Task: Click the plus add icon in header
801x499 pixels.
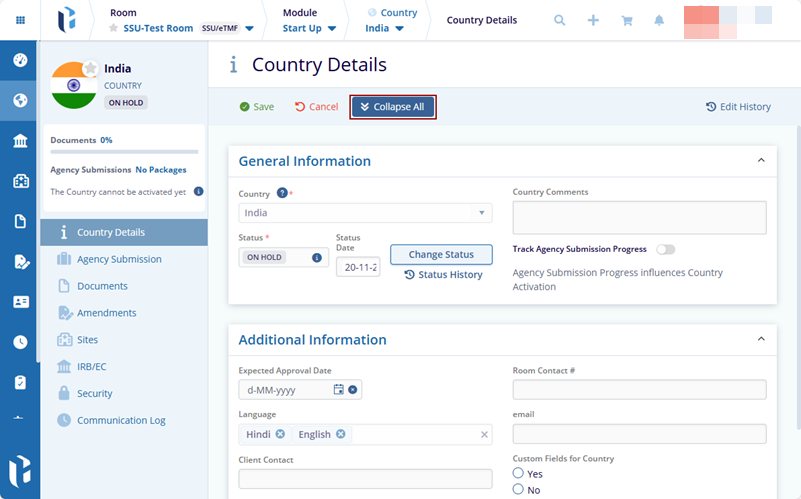Action: coord(593,20)
